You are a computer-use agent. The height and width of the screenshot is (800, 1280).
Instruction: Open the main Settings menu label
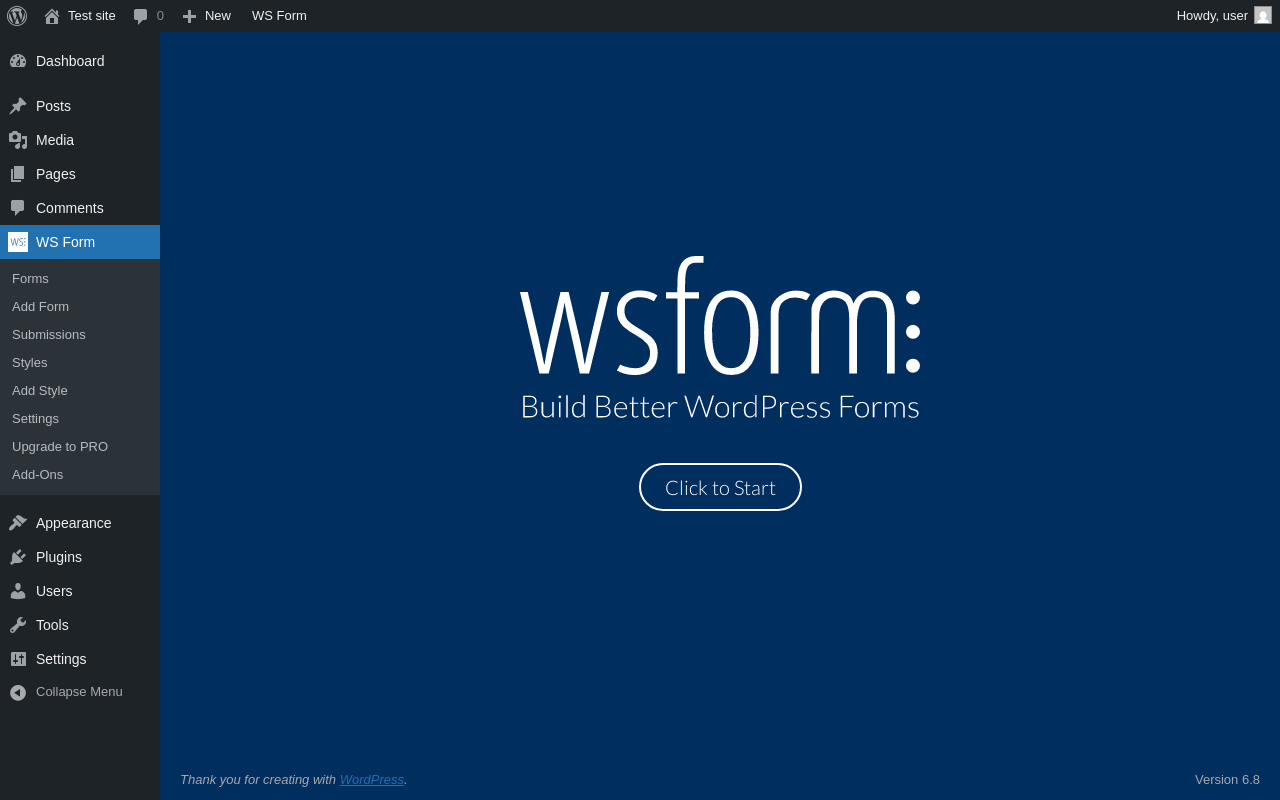(61, 659)
